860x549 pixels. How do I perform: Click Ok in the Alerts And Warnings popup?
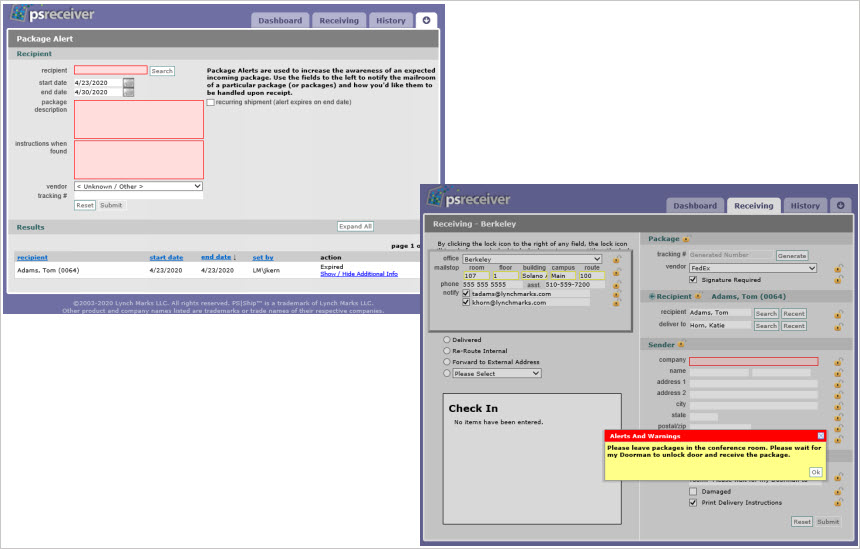(816, 472)
